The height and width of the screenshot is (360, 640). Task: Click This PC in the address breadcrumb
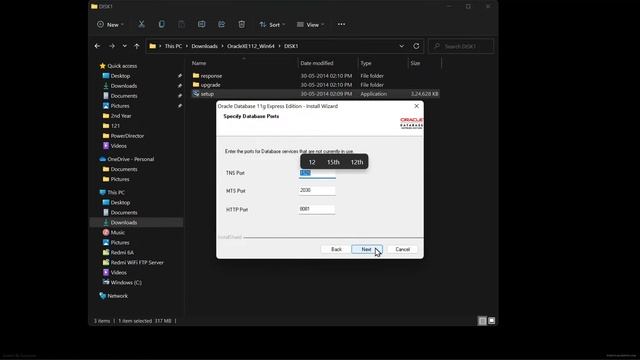click(173, 46)
